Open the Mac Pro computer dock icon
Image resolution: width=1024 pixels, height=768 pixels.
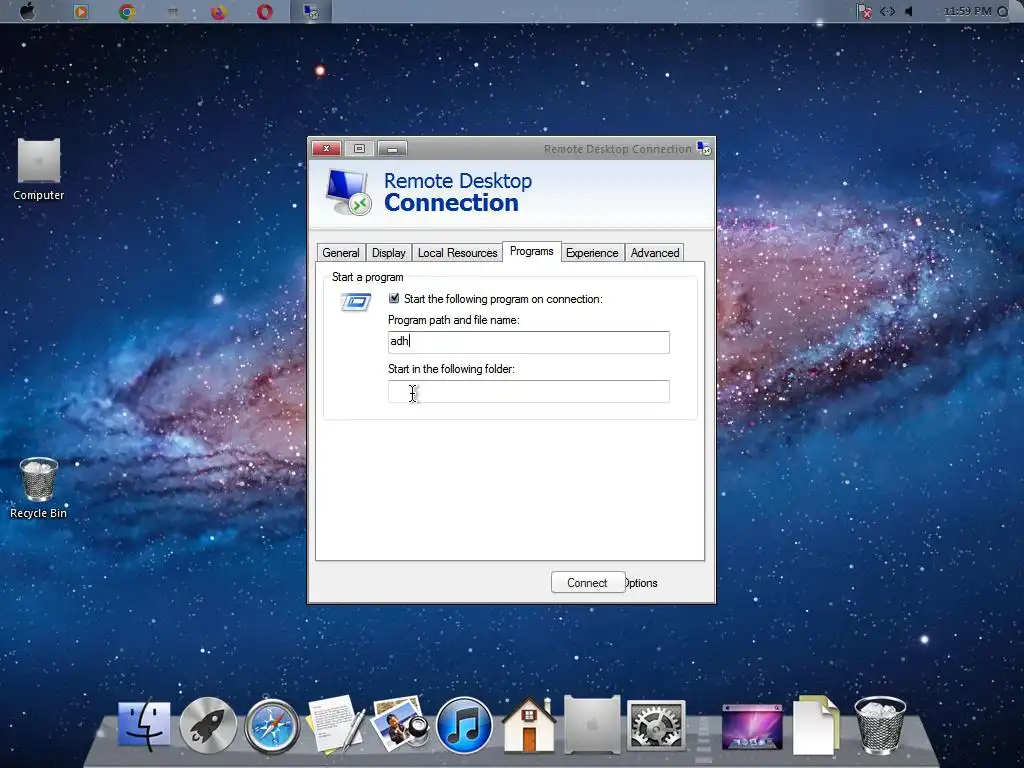(x=592, y=724)
